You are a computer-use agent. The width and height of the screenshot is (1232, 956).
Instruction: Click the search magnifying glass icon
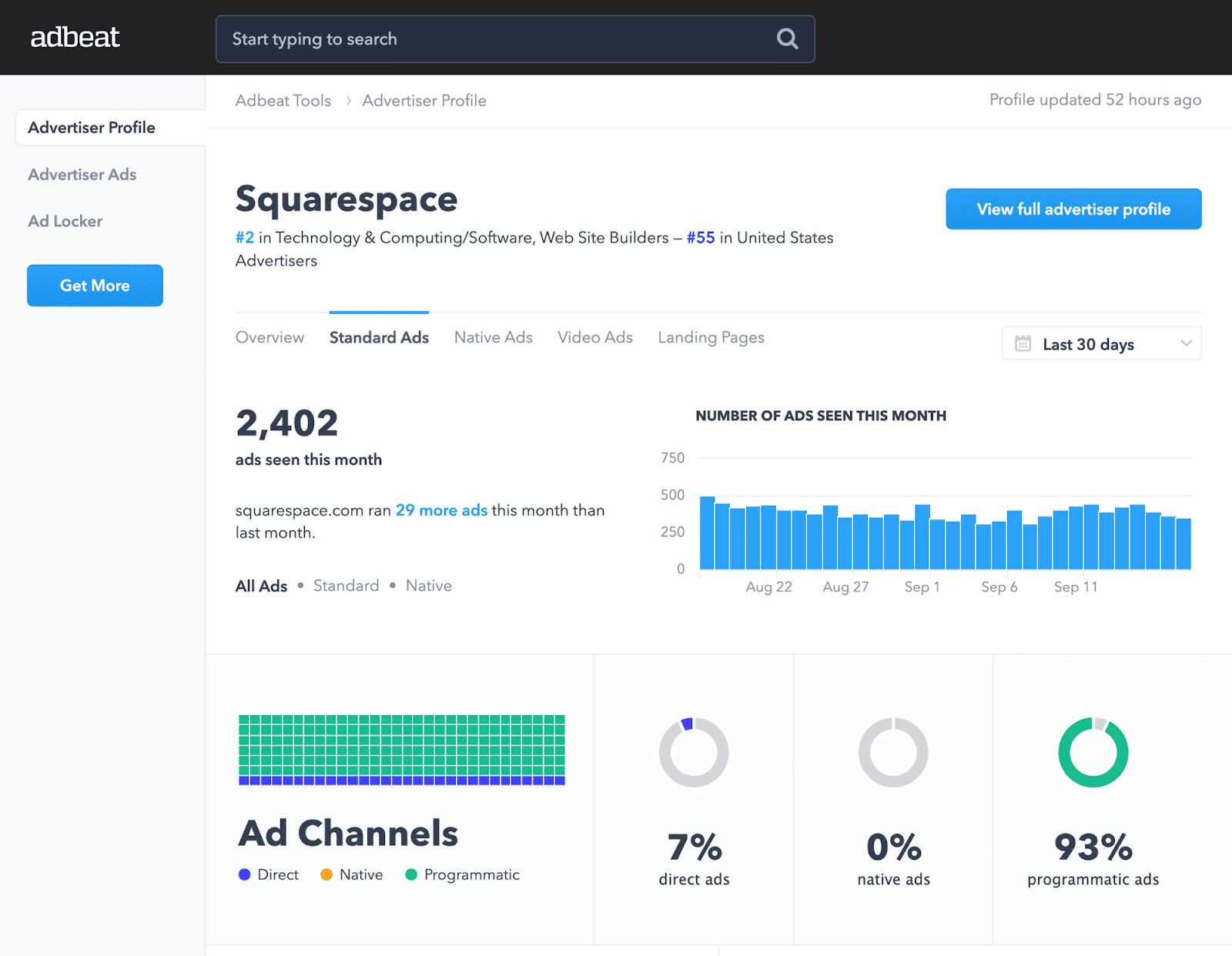786,38
